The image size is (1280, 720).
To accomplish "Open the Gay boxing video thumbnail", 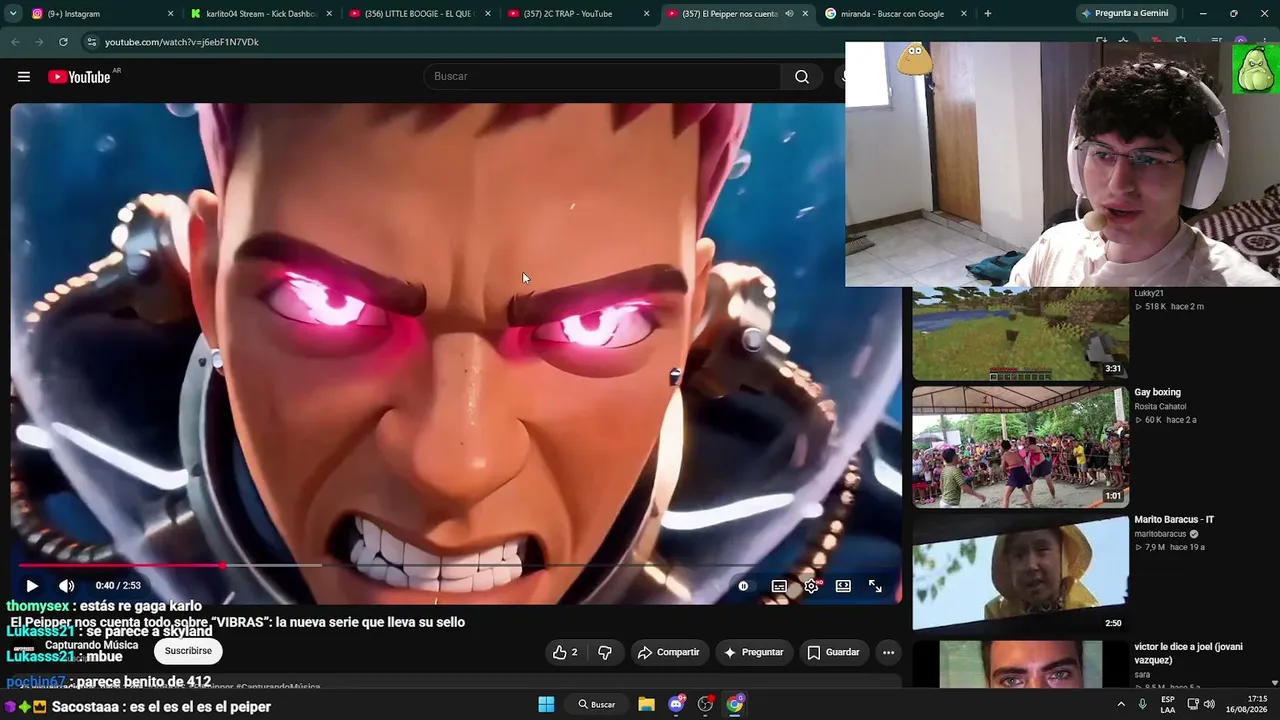I will pos(1020,447).
